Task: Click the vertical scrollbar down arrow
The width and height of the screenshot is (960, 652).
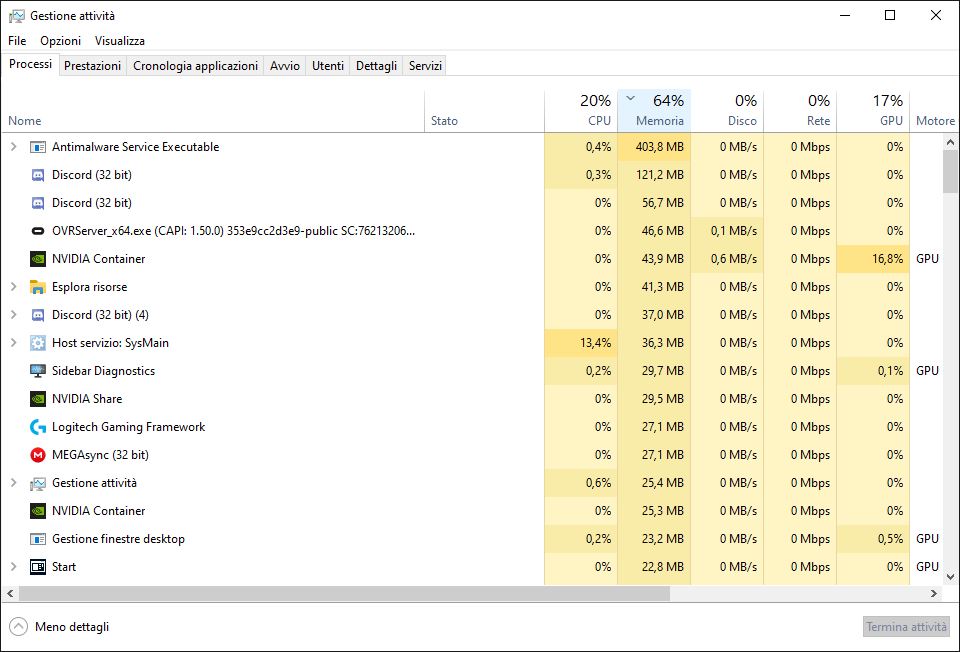Action: [950, 577]
